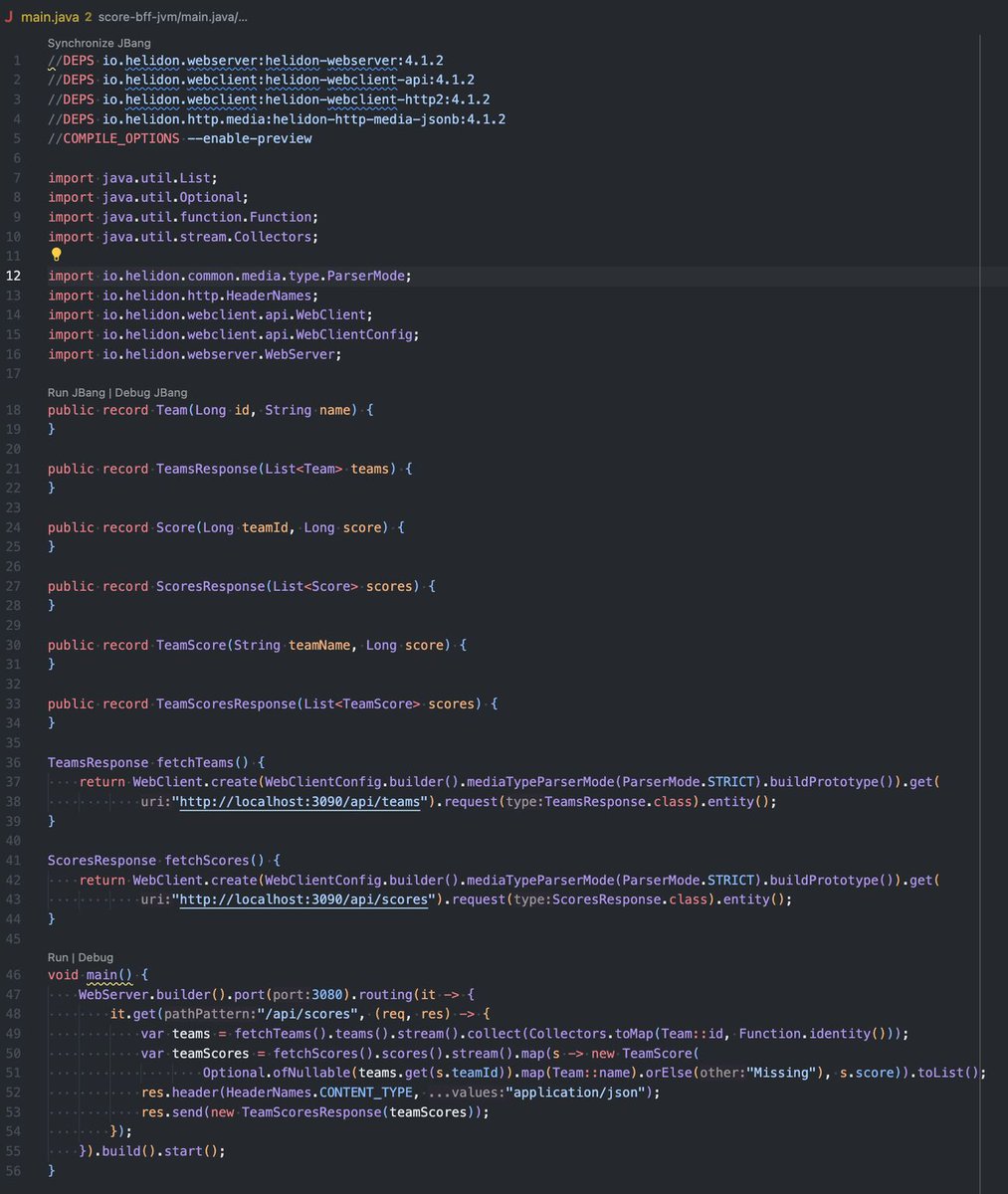Screen dimensions: 1008x1194
Task: Open the localhost:3090/api/teams URL link
Action: click(300, 802)
